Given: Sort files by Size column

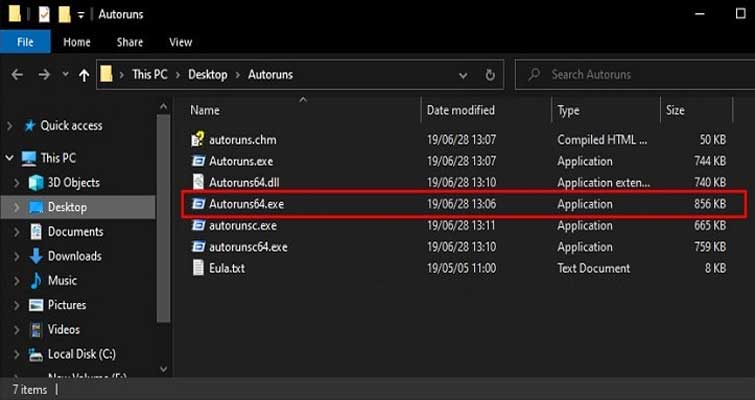Looking at the screenshot, I should [675, 110].
